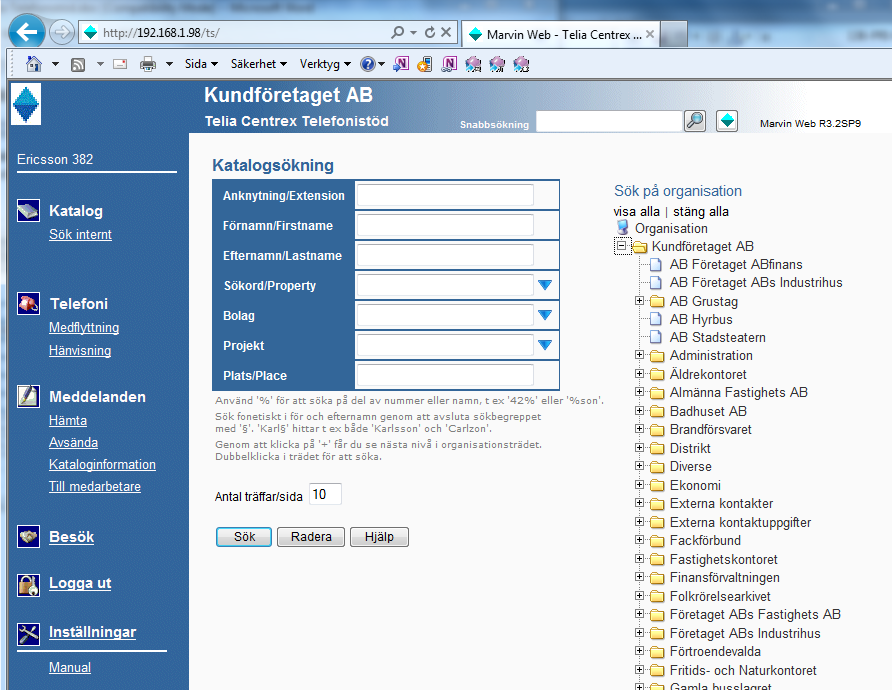Viewport: 892px width, 690px height.
Task: Open the address bar search magnifier
Action: coord(398,32)
